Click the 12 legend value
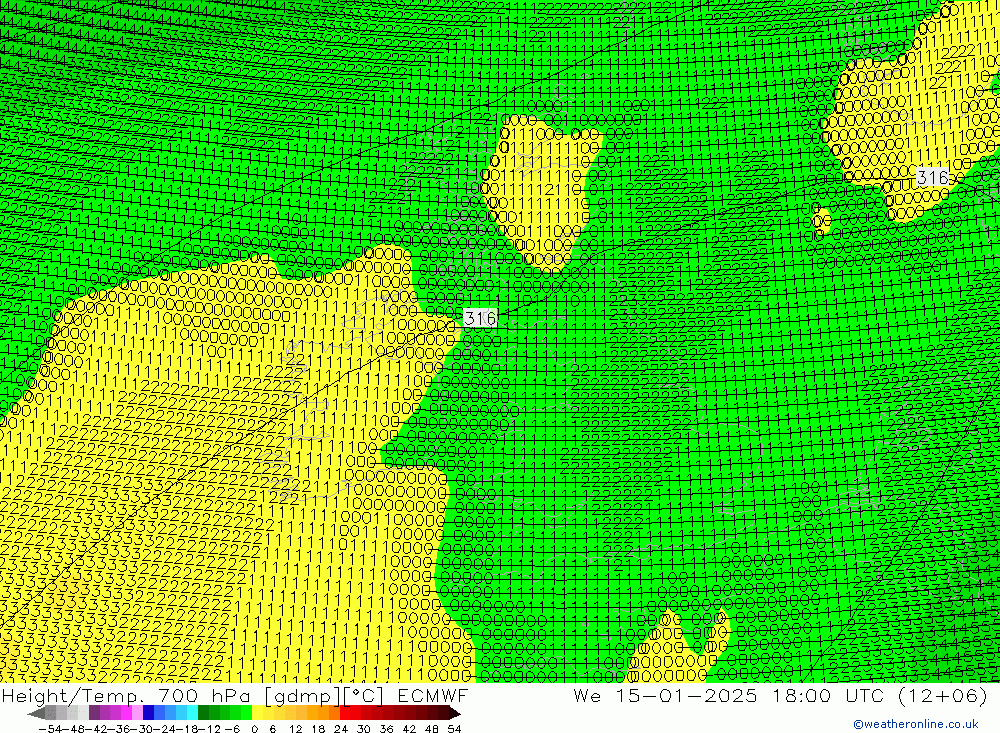Viewport: 1000px width, 733px height. [x=295, y=729]
